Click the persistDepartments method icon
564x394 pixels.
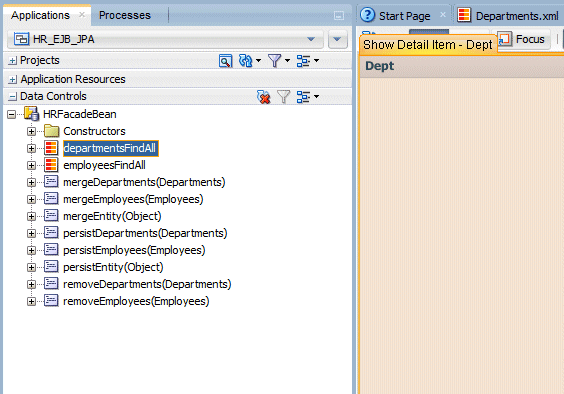tap(51, 232)
